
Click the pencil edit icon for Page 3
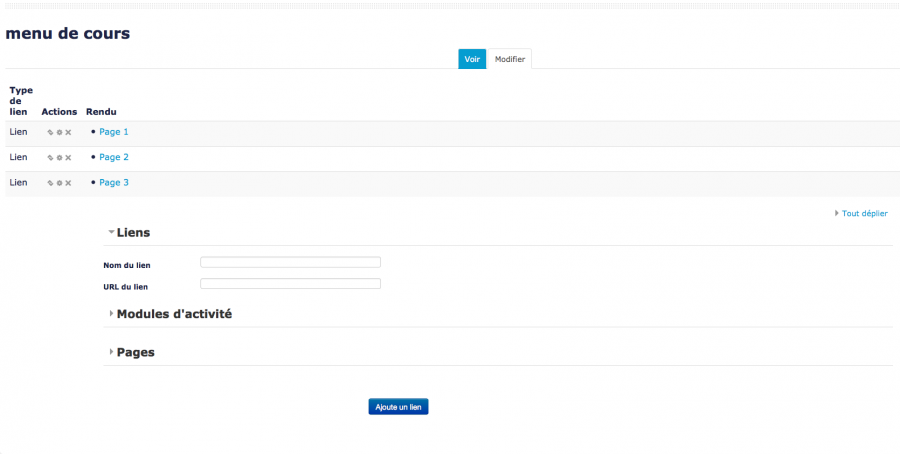click(50, 183)
